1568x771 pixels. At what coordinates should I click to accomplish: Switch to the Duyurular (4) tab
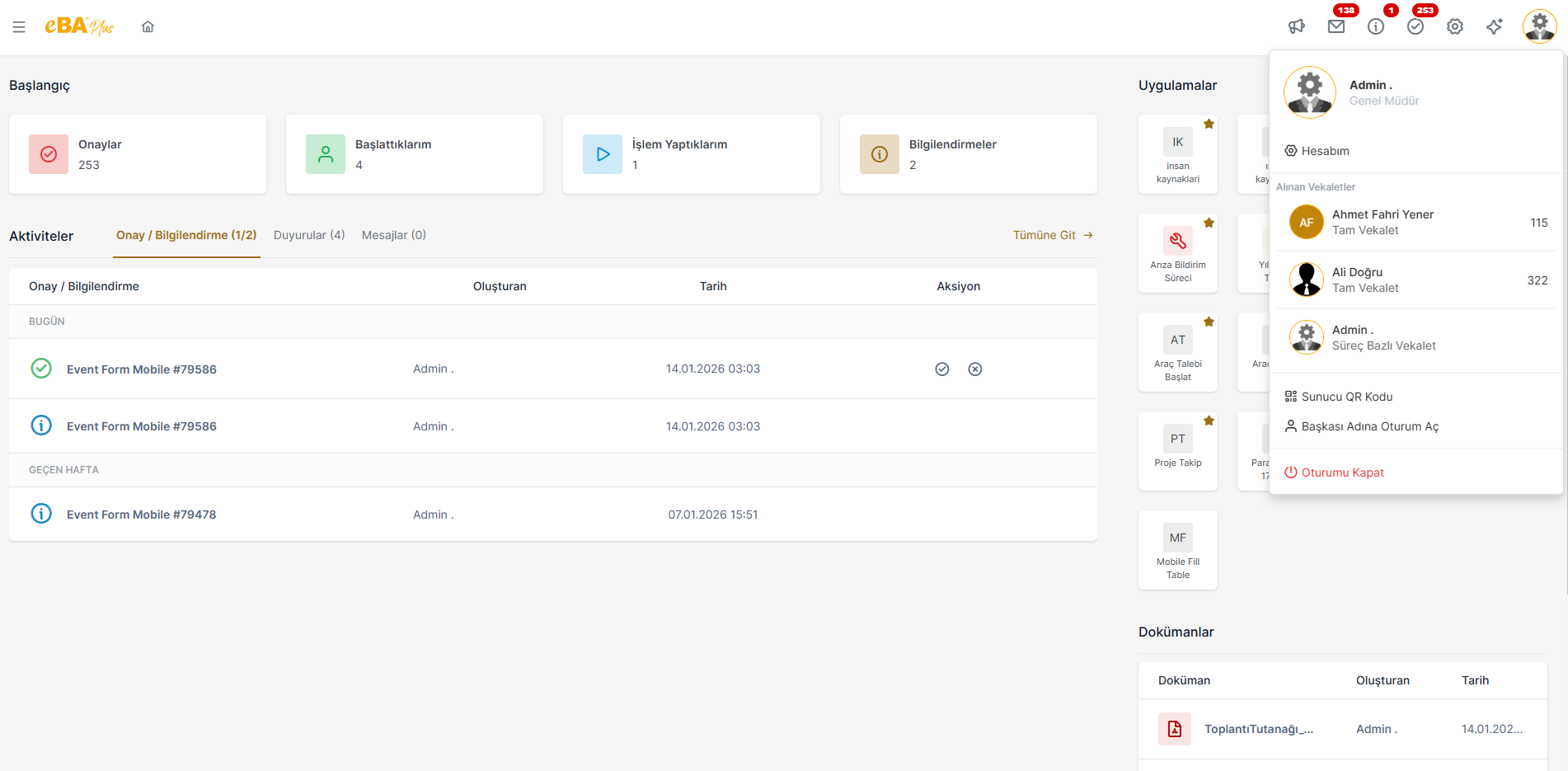(x=309, y=235)
